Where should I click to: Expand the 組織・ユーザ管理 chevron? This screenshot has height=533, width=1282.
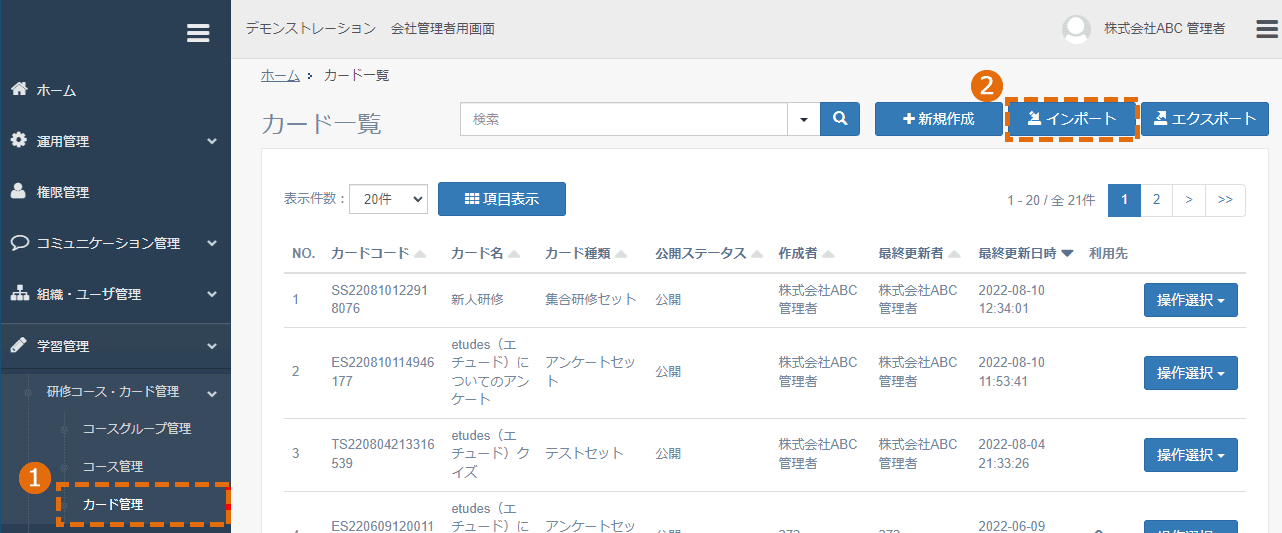tap(212, 295)
